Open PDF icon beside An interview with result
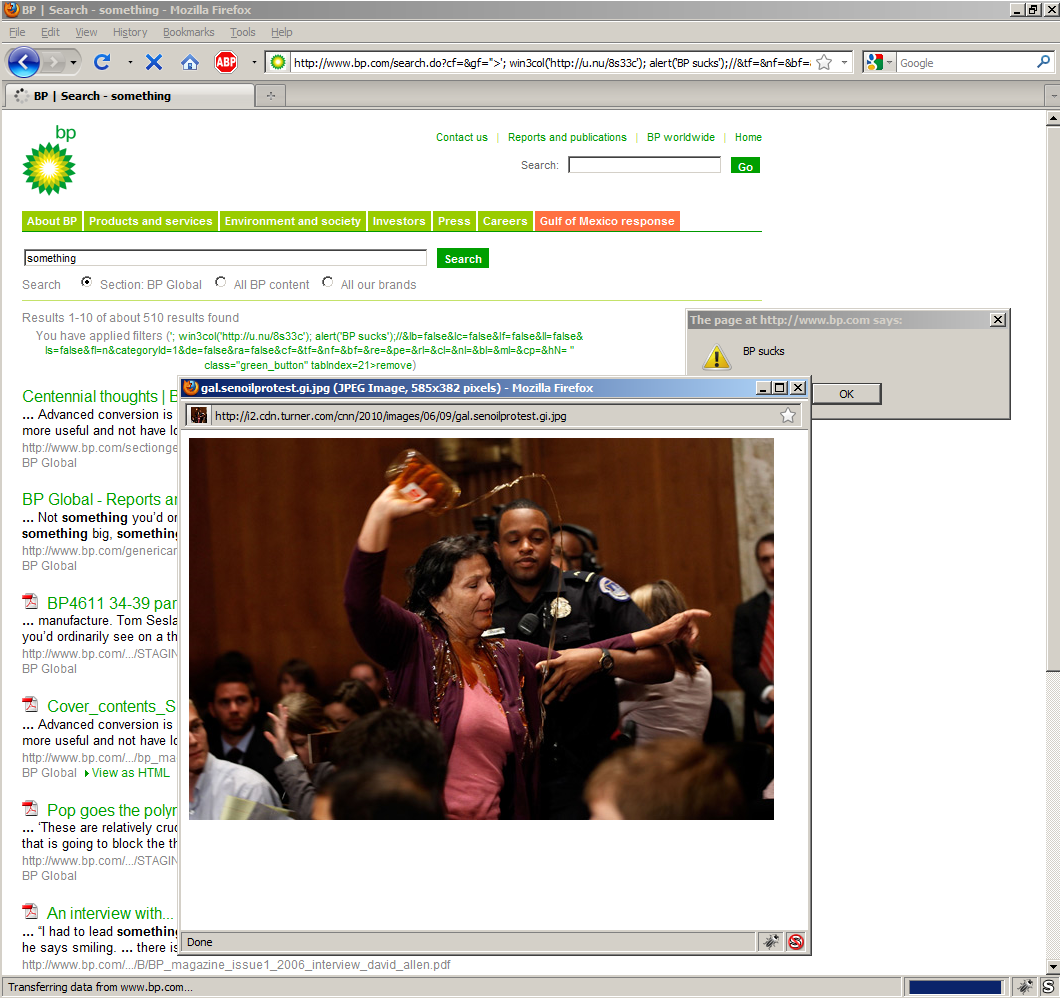1060x998 pixels. click(30, 911)
